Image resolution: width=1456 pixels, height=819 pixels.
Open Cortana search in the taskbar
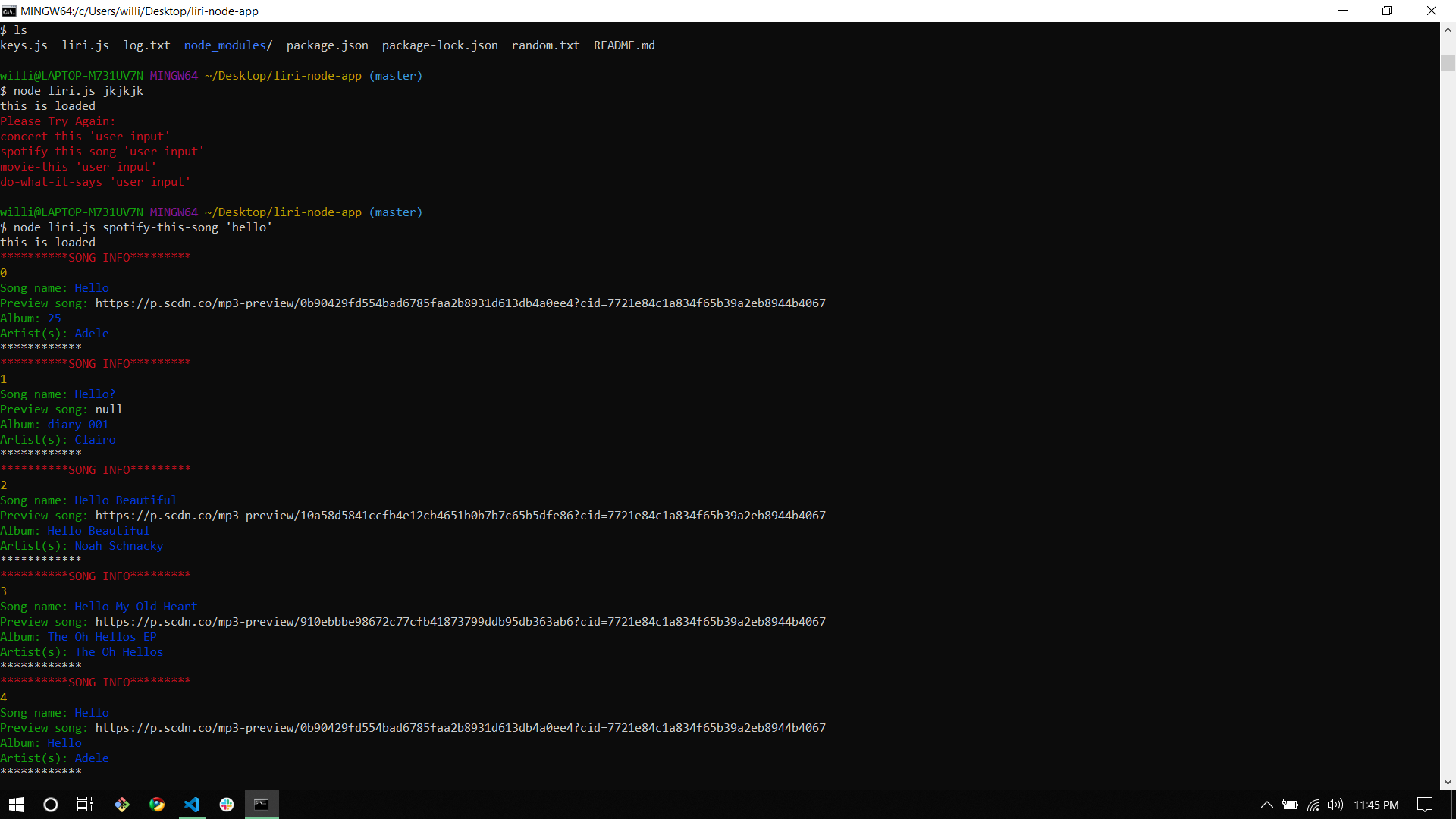(x=50, y=805)
